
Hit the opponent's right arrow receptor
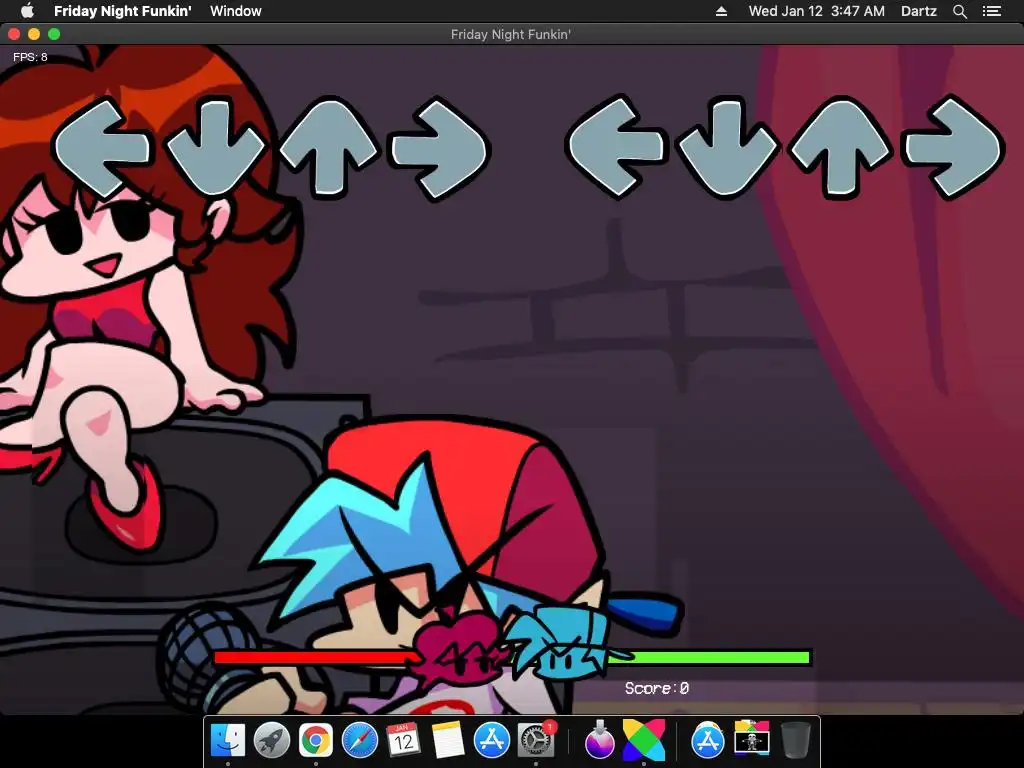[440, 148]
